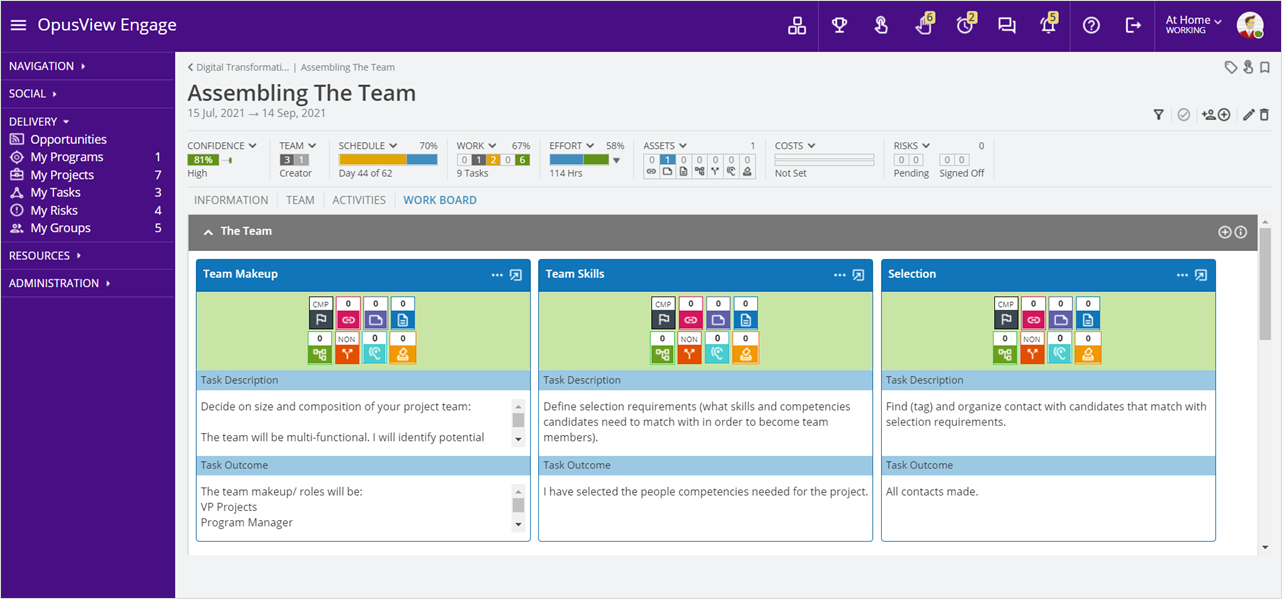The image size is (1282, 601).
Task: Expand the NAVIGATION sidebar section
Action: click(47, 66)
